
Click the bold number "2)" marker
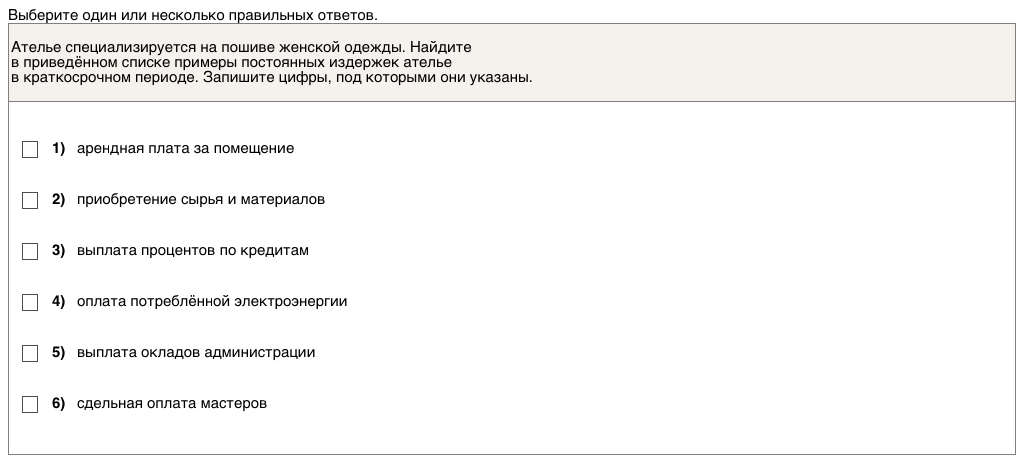(58, 199)
